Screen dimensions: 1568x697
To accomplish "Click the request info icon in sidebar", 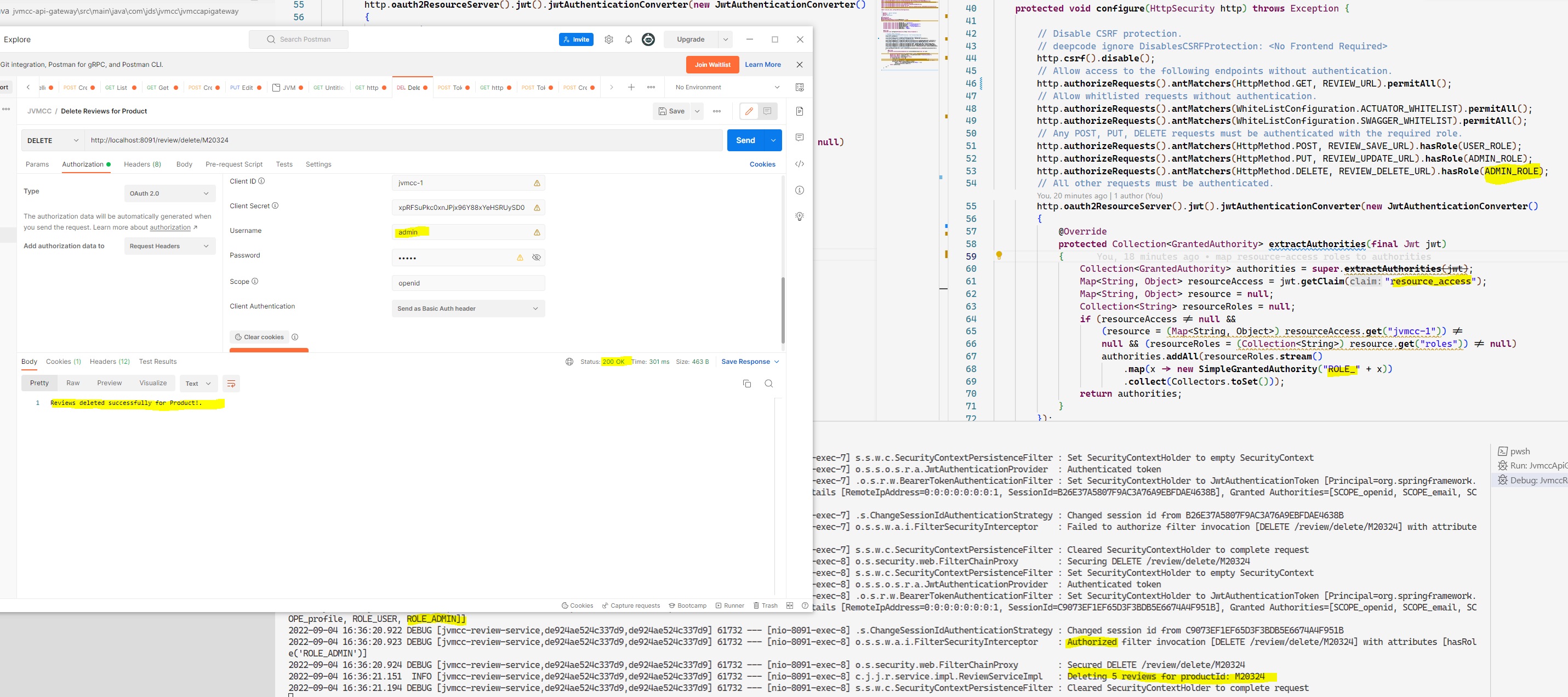I will pos(799,191).
